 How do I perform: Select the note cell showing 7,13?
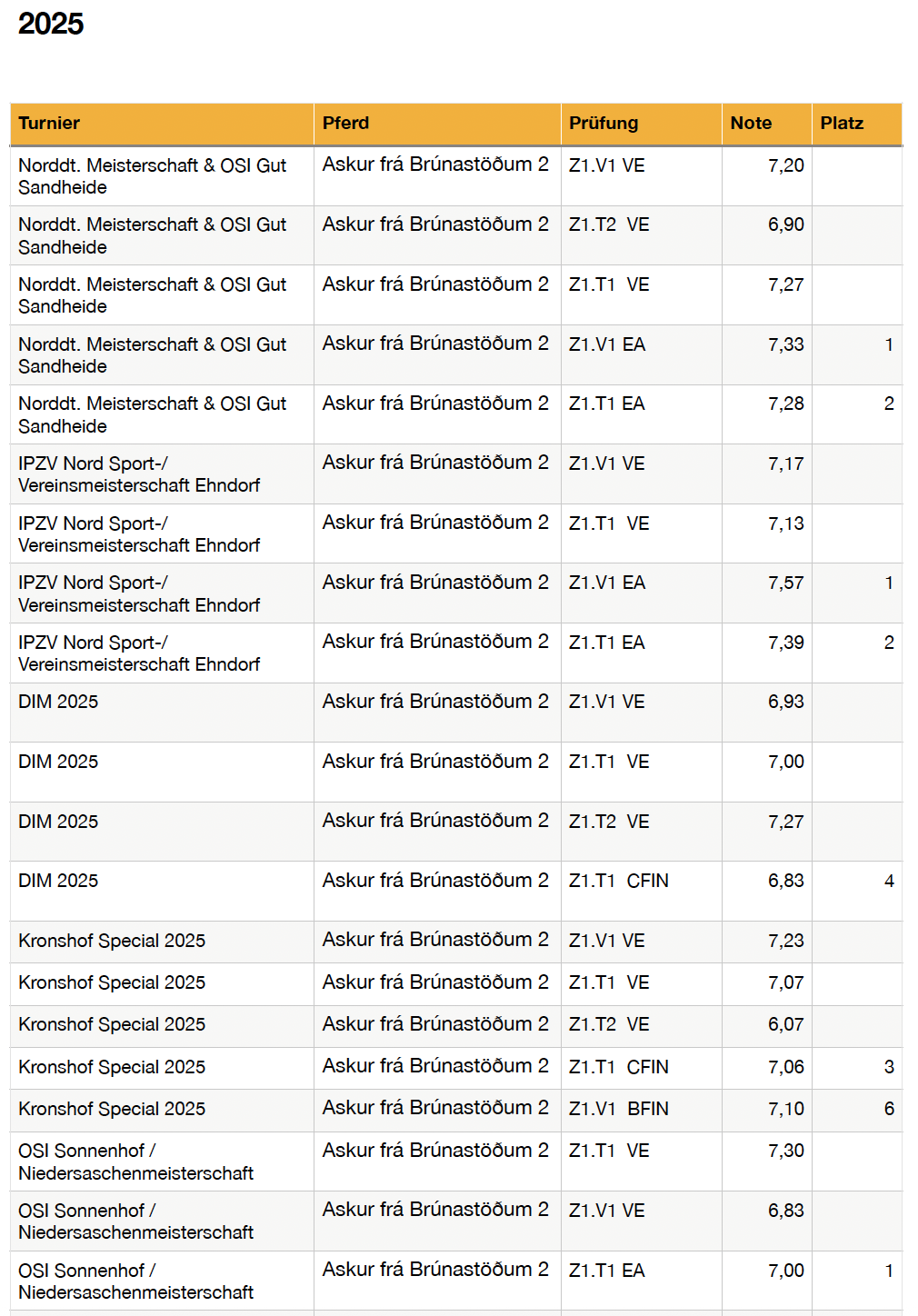coord(785,523)
